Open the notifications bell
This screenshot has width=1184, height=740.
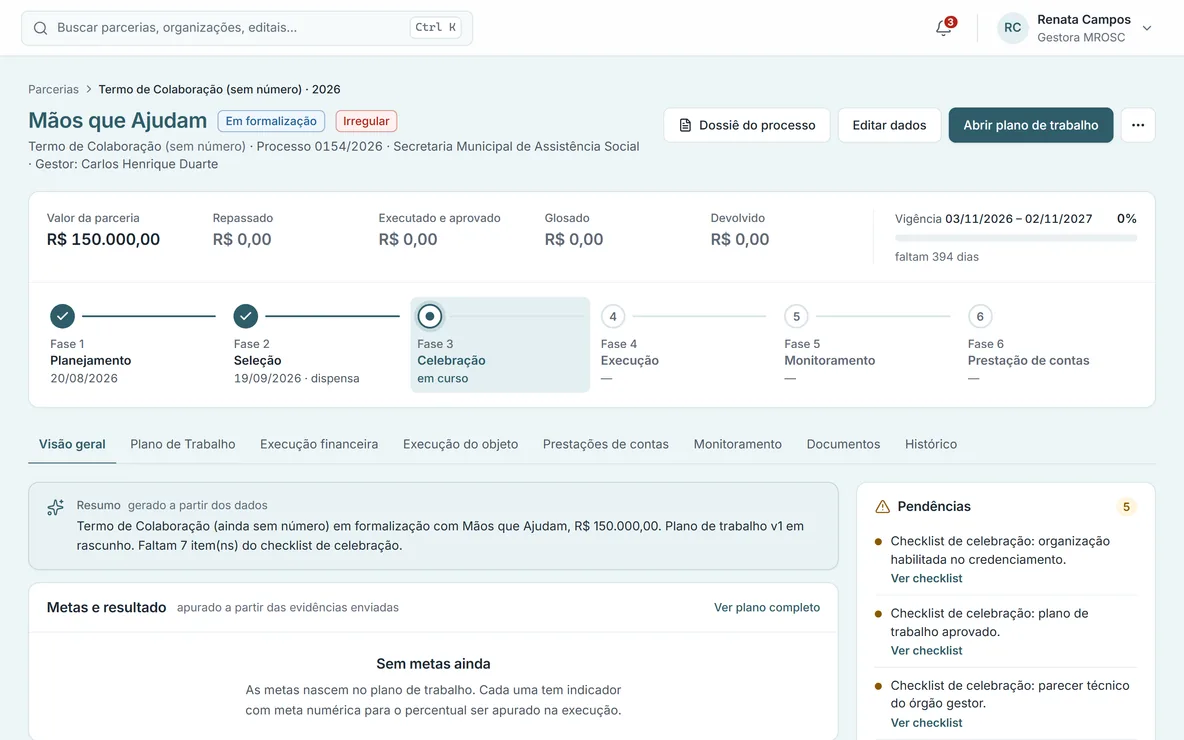(x=943, y=28)
